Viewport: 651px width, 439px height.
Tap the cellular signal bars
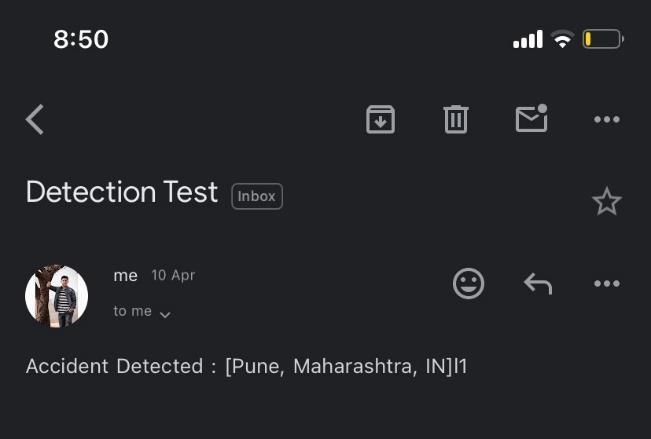527,40
